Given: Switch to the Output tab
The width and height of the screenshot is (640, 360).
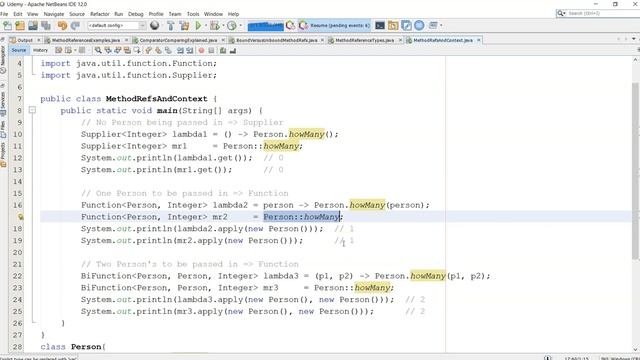Looking at the screenshot, I should pyautogui.click(x=24, y=40).
